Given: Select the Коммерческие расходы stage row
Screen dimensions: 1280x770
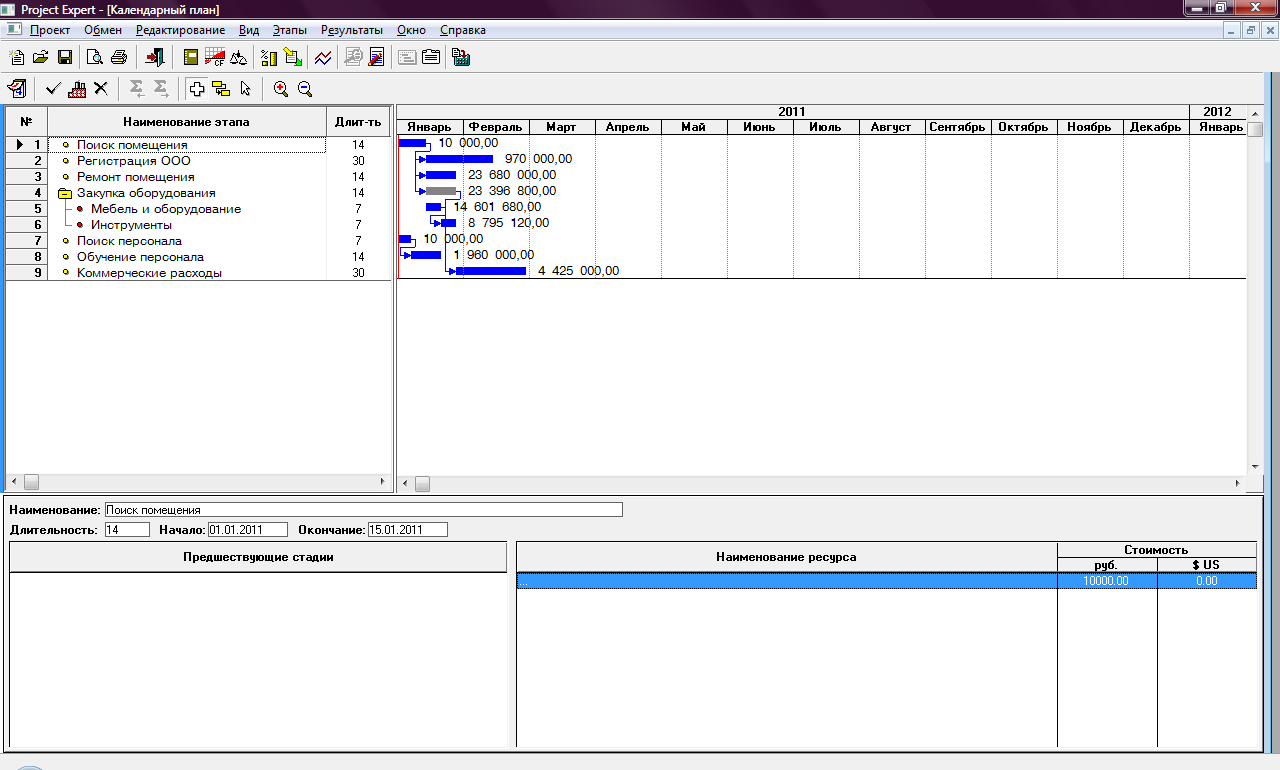Looking at the screenshot, I should click(x=149, y=273).
